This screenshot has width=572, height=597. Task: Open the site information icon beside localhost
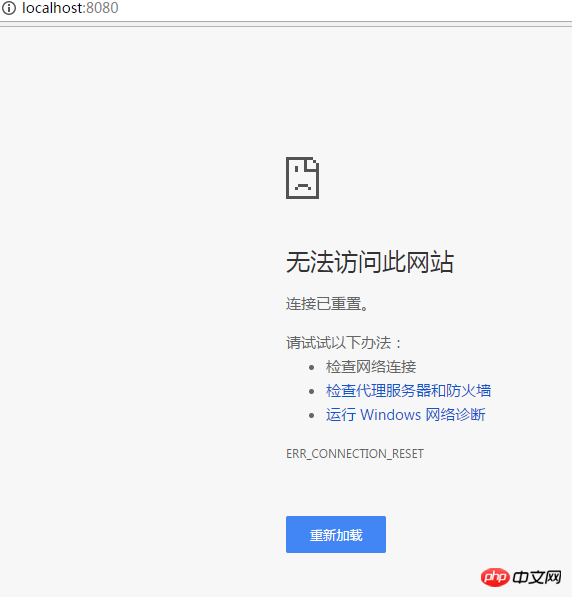coord(8,8)
